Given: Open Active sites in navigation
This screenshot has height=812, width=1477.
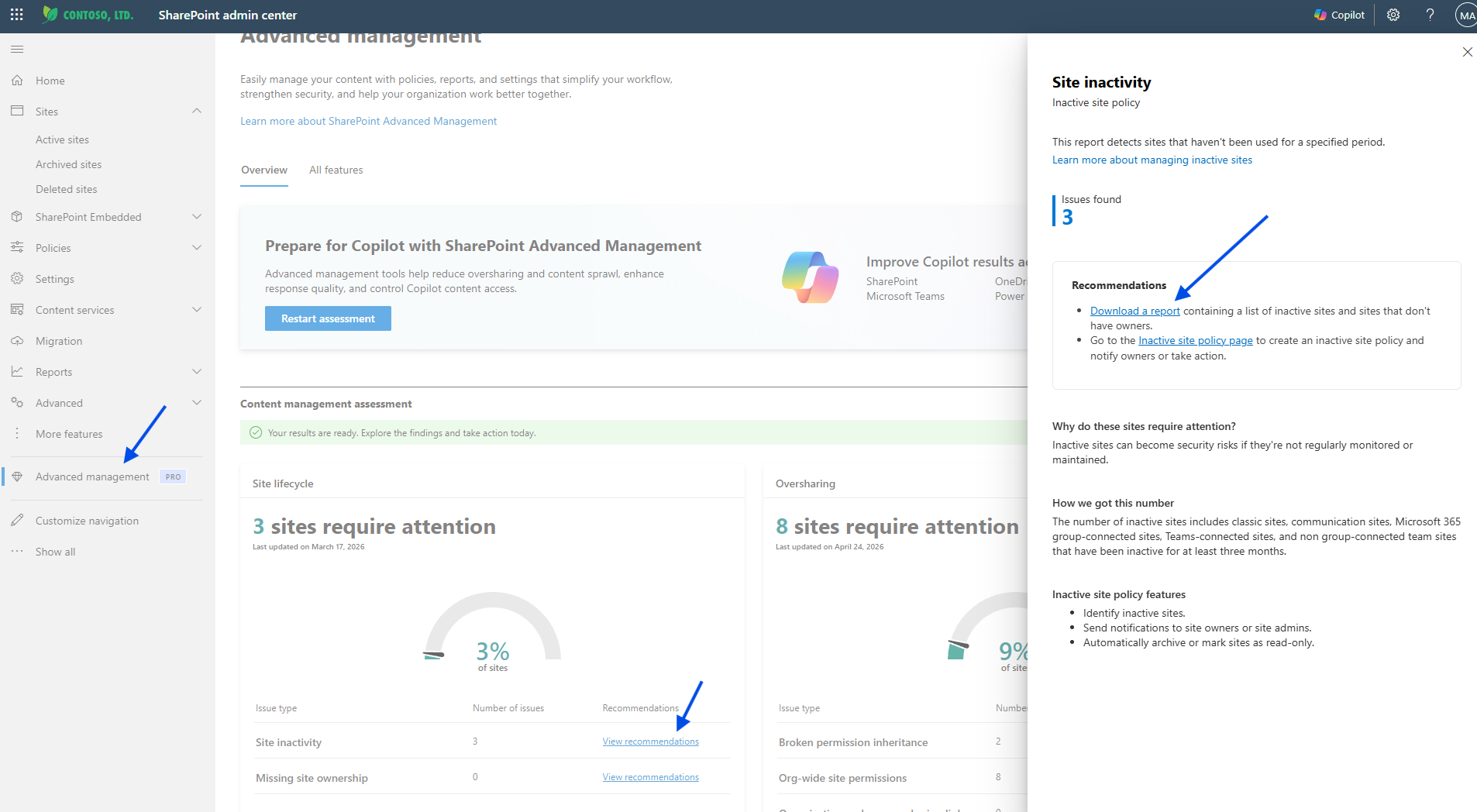Looking at the screenshot, I should [x=62, y=139].
